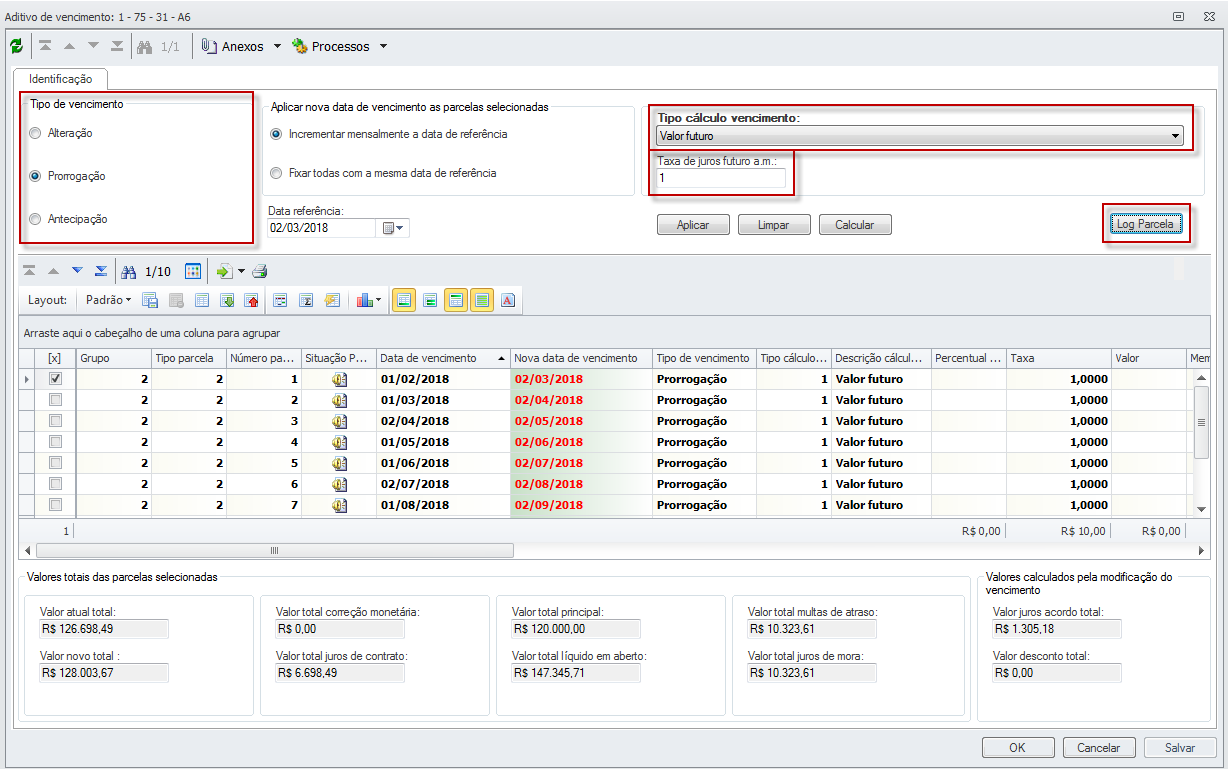Open the Data referência calendar picker
This screenshot has height=769, width=1228.
coord(392,228)
